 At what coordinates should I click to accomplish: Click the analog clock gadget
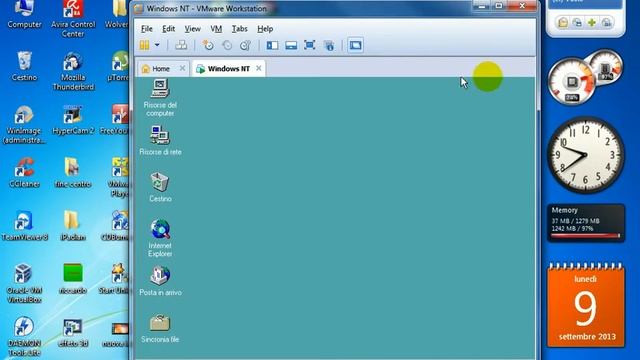(585, 155)
